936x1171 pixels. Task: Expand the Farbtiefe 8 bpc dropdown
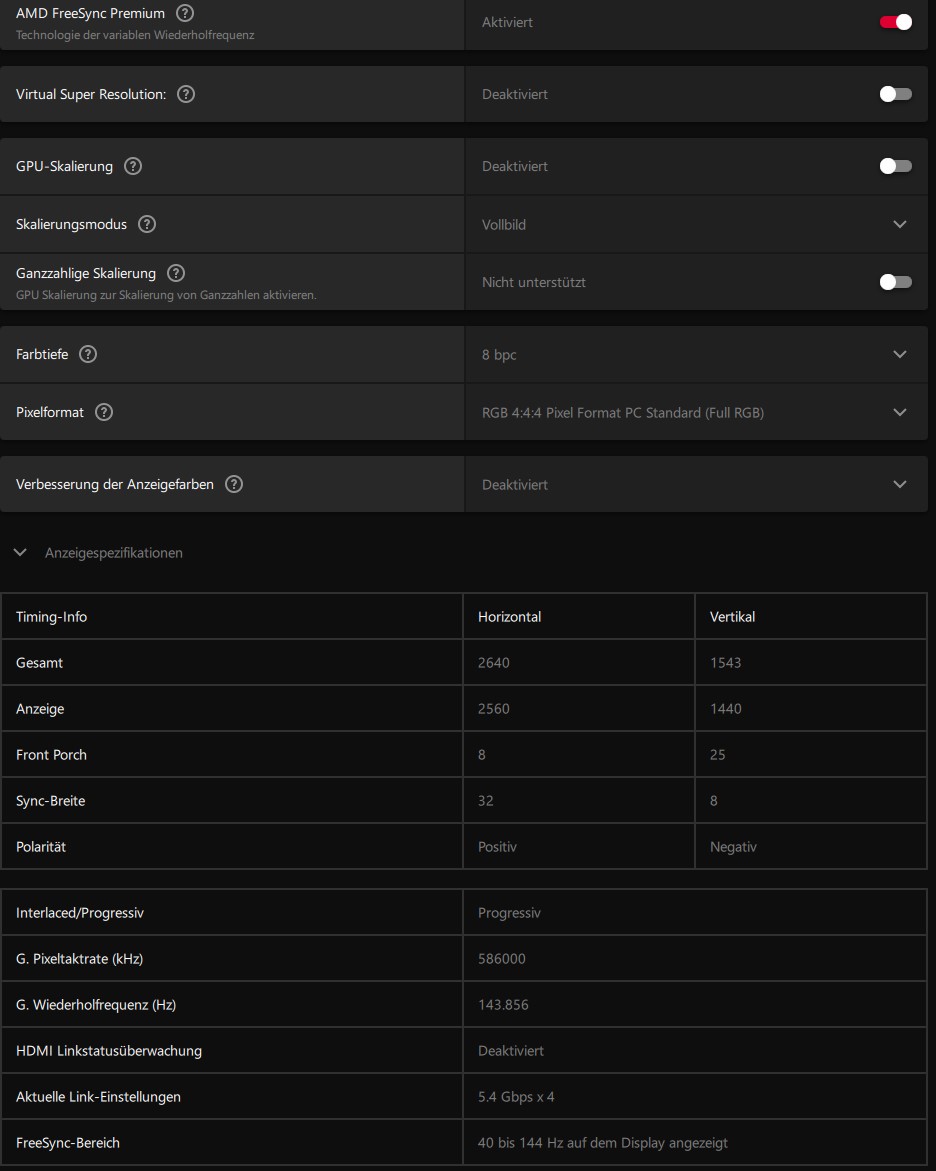[899, 354]
